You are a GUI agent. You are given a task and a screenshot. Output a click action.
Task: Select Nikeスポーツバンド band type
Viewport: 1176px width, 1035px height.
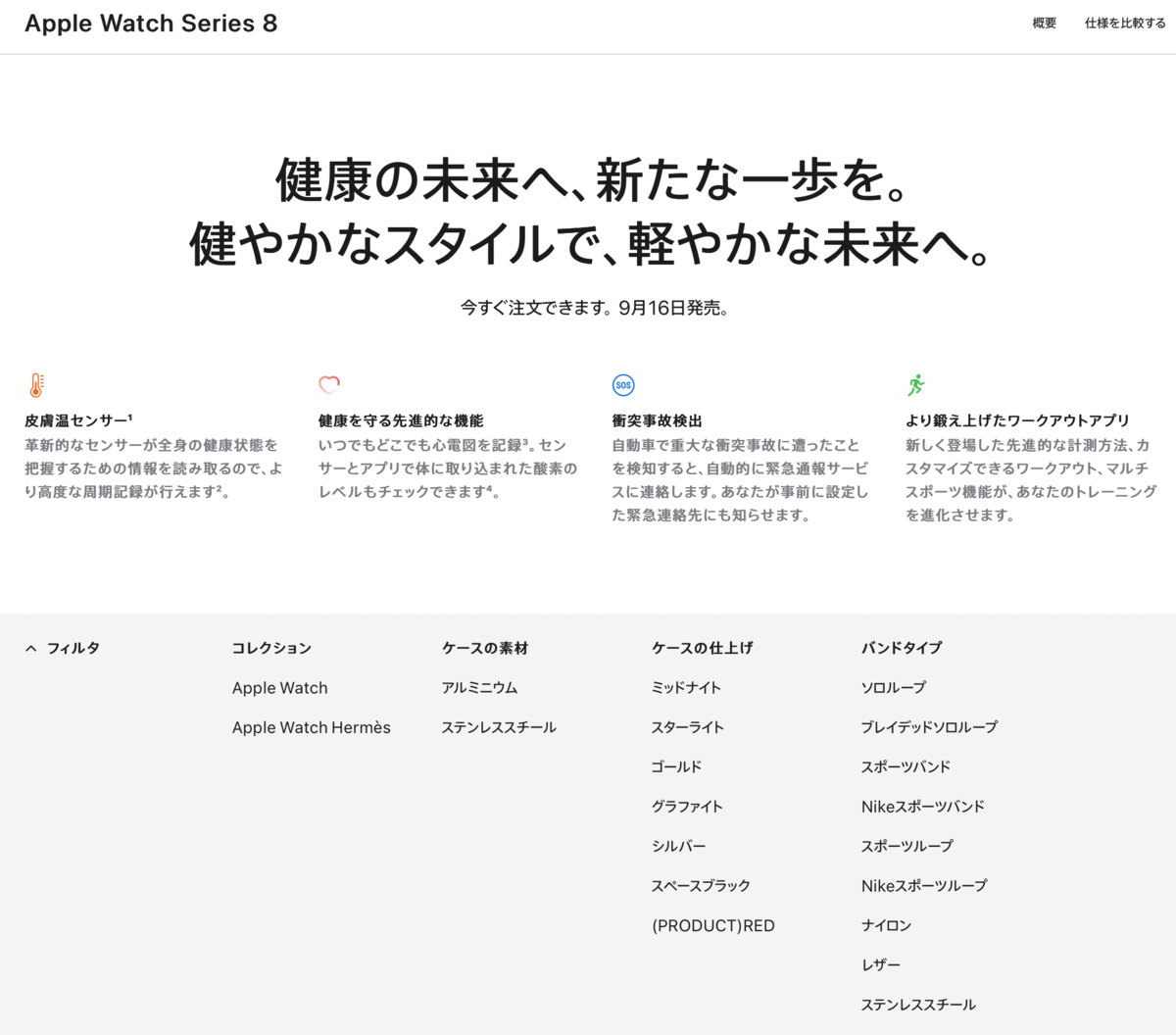point(923,807)
